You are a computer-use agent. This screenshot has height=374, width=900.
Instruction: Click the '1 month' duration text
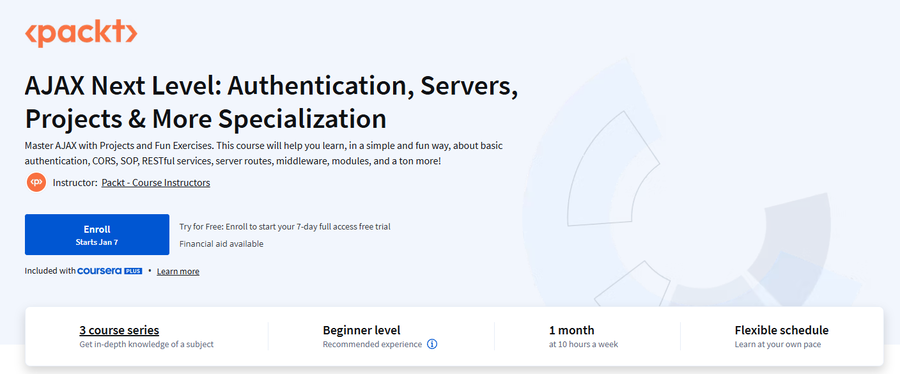click(x=572, y=330)
